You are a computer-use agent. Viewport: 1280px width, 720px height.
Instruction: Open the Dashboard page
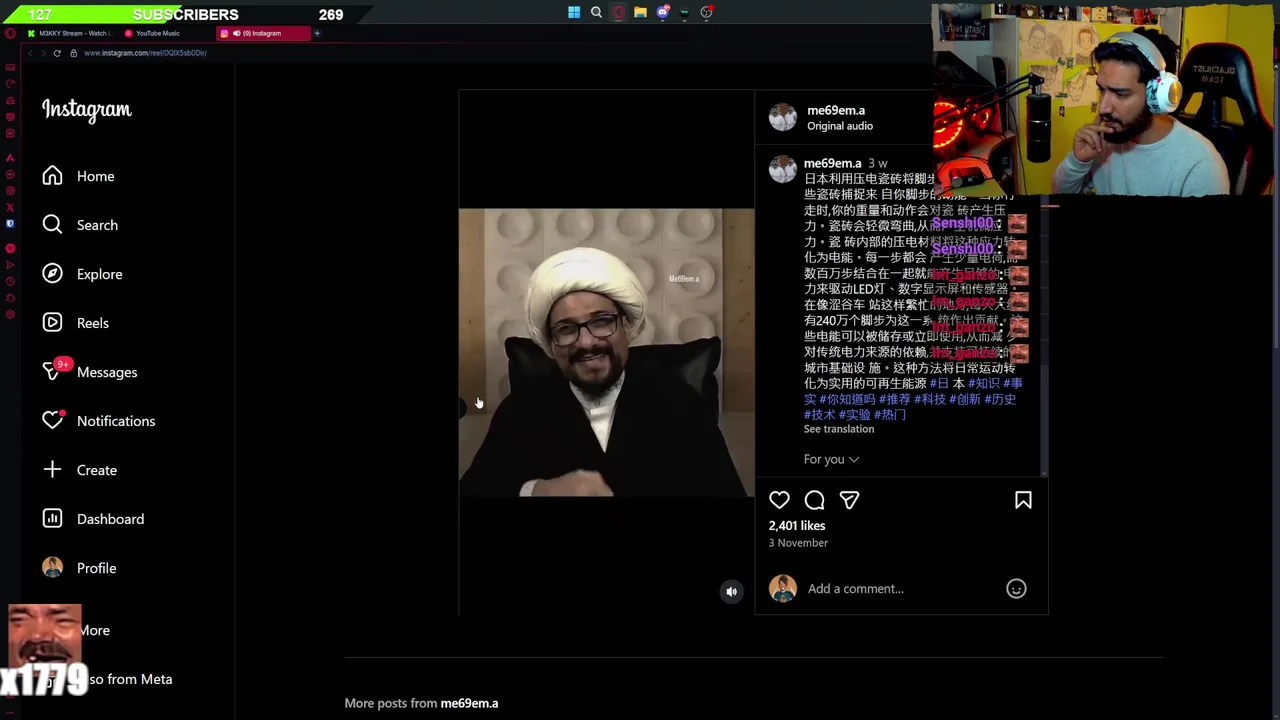click(x=93, y=519)
